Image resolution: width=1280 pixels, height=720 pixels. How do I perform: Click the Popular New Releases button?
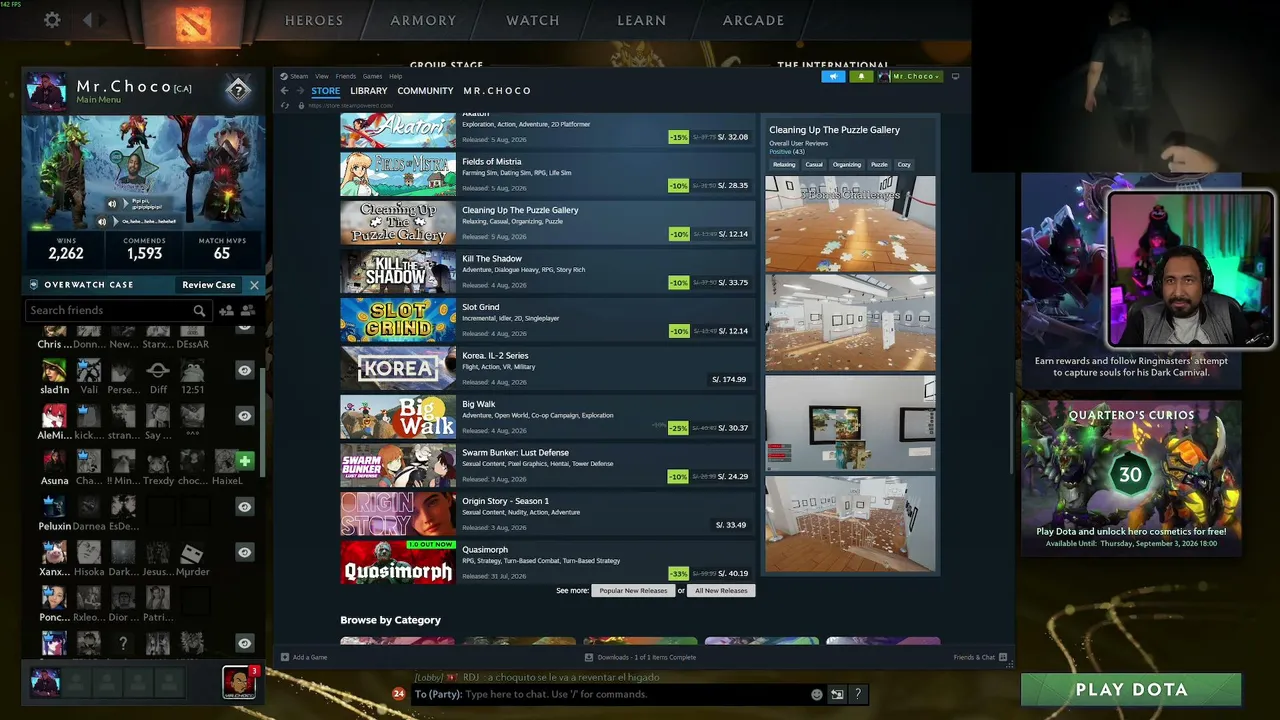pos(633,591)
